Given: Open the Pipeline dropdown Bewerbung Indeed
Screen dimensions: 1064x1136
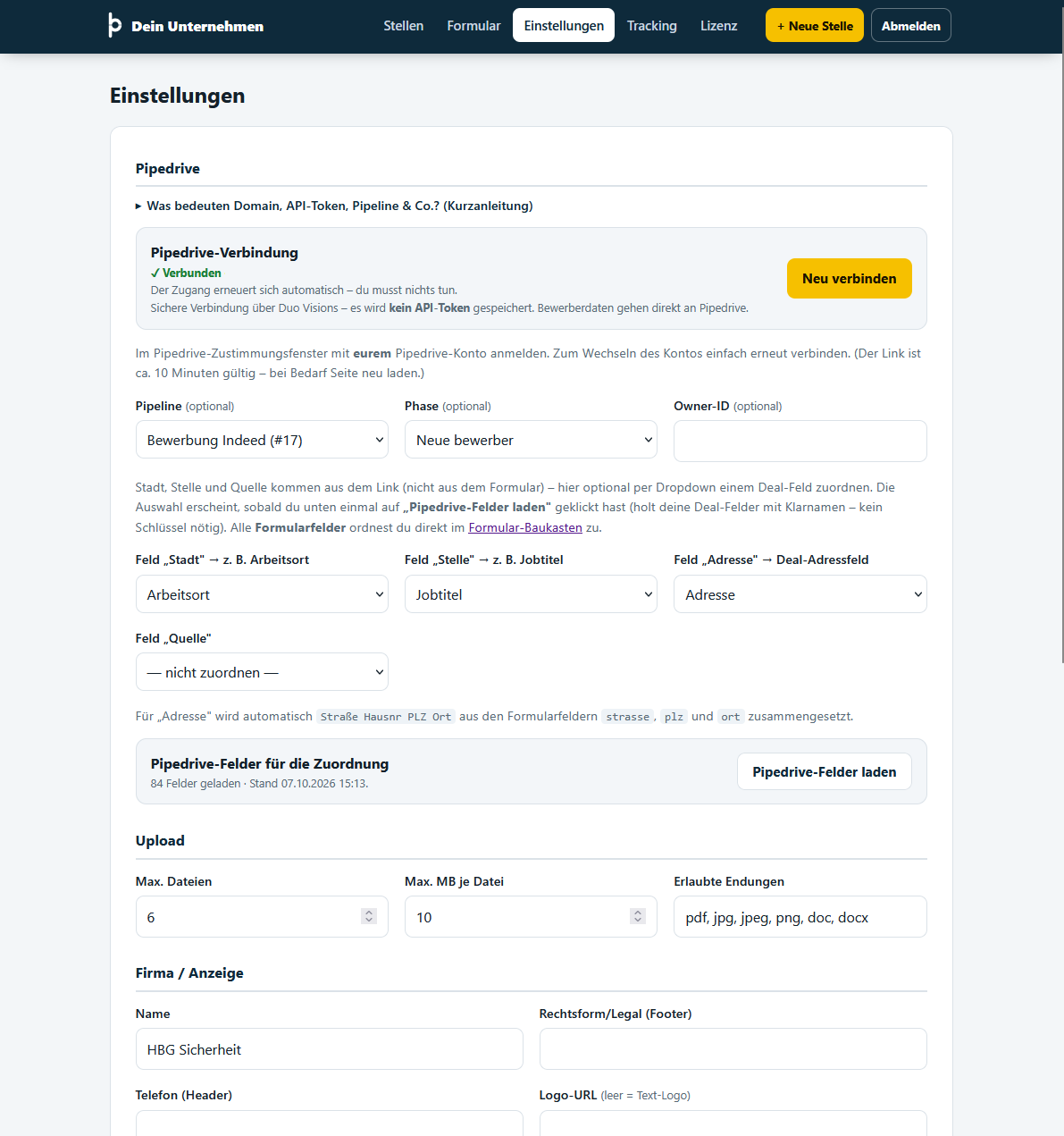Looking at the screenshot, I should [262, 440].
